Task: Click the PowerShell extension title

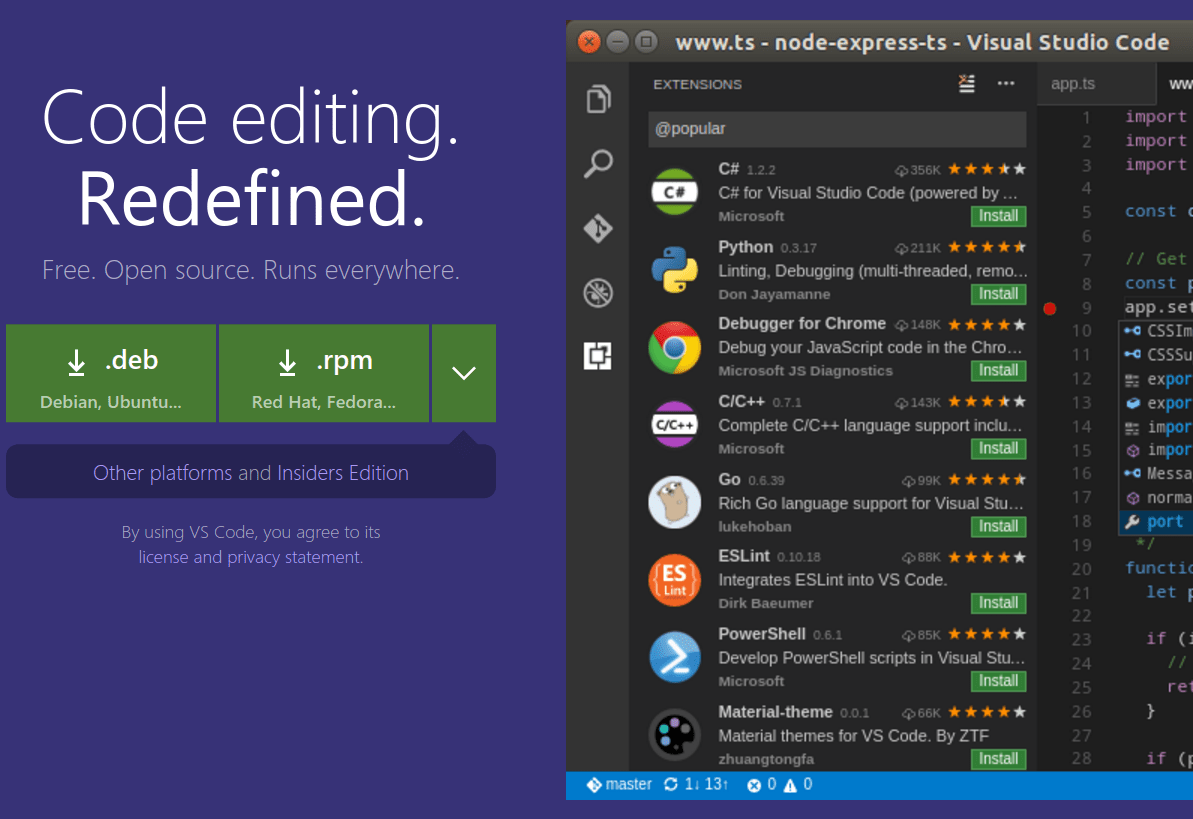Action: (x=762, y=634)
